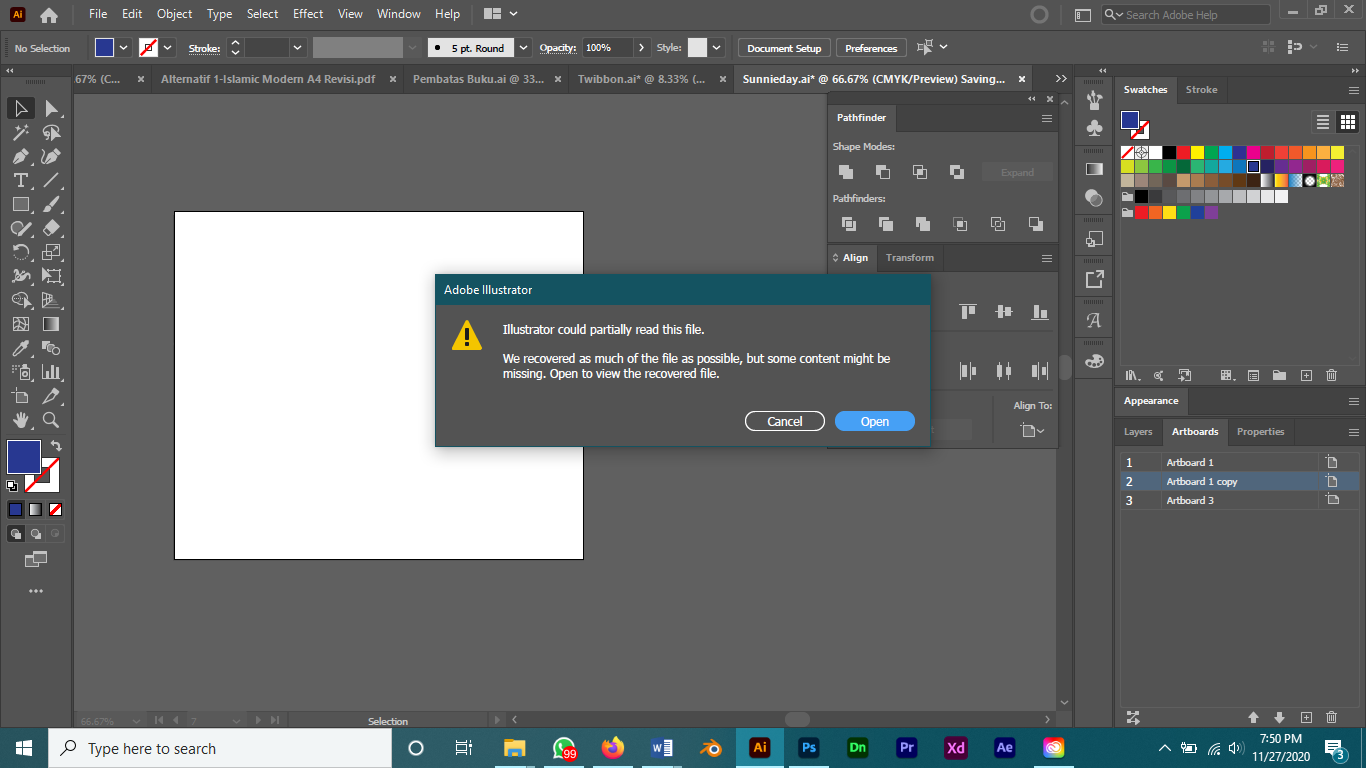Screen dimensions: 1366x768
Task: Select the Paintbrush tool
Action: pos(52,204)
